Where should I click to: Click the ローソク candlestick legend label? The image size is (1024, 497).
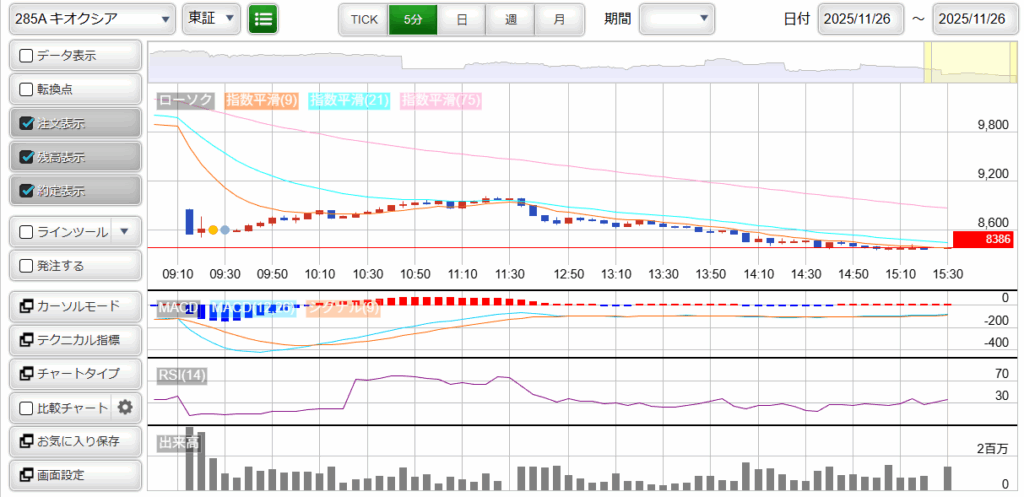pyautogui.click(x=186, y=100)
